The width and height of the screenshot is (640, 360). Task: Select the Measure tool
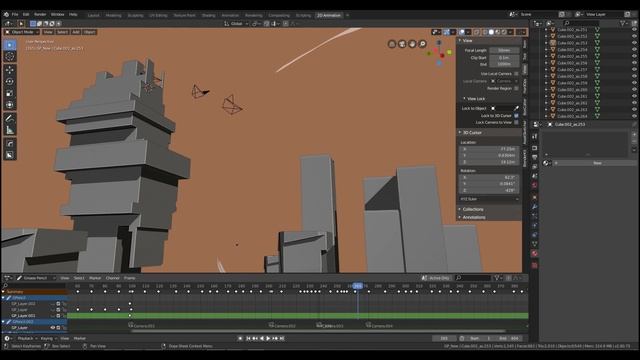tap(10, 130)
